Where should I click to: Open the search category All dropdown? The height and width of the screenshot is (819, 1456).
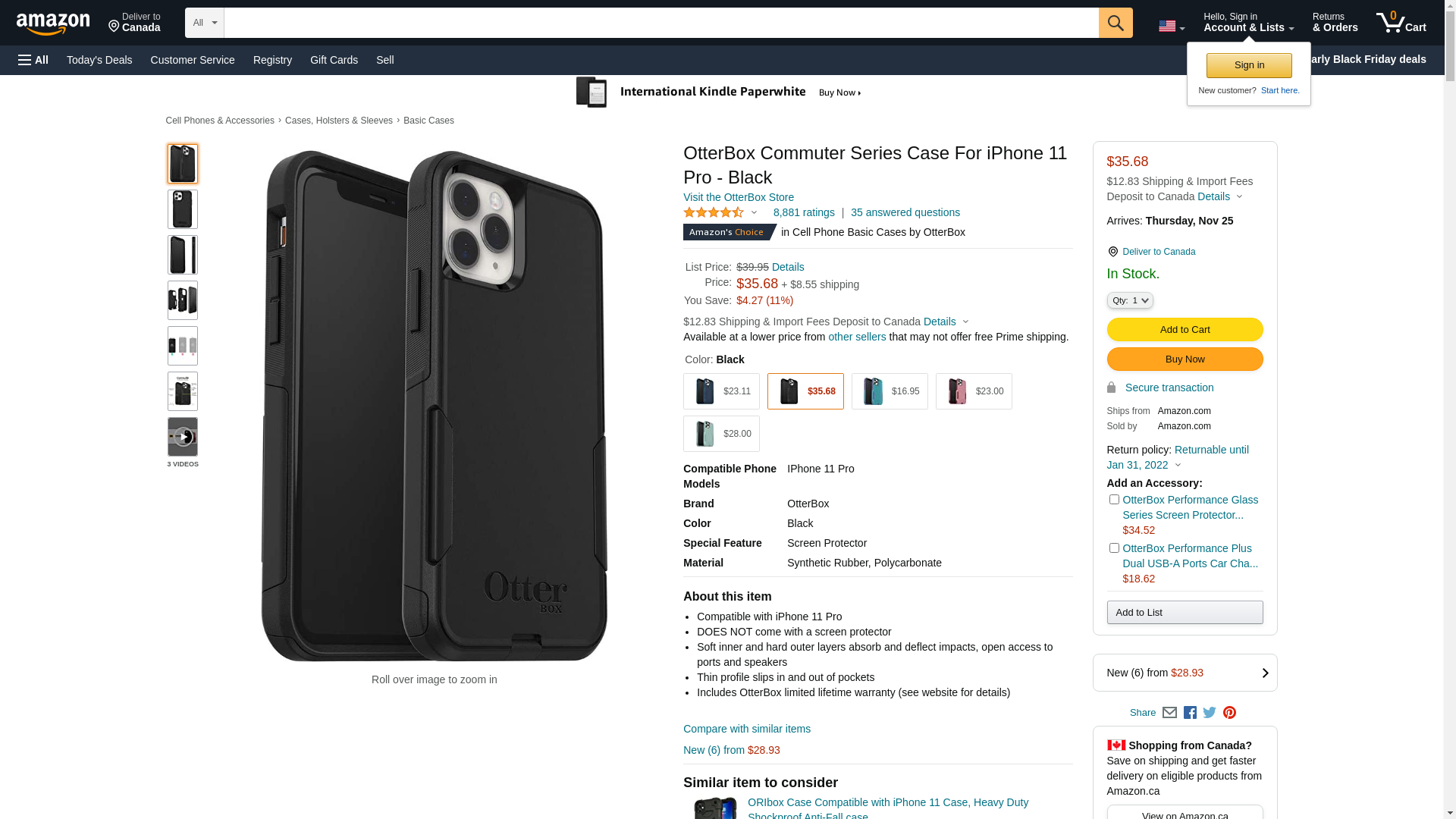[x=205, y=23]
